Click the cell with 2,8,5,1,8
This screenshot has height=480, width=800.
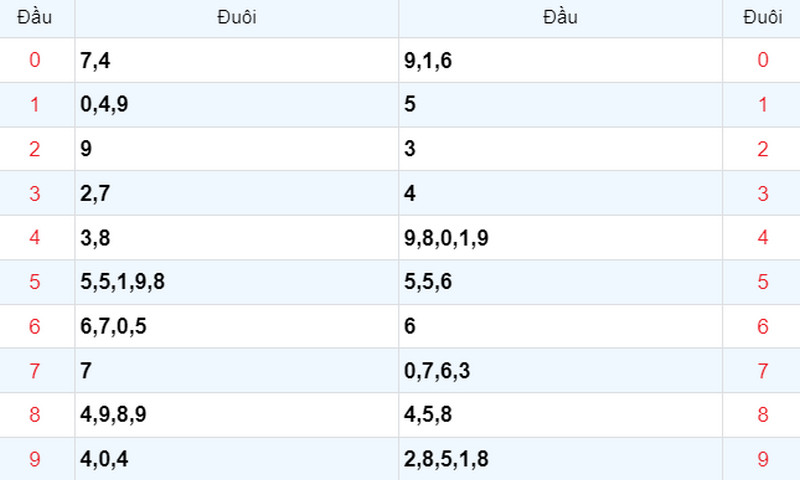[560, 459]
